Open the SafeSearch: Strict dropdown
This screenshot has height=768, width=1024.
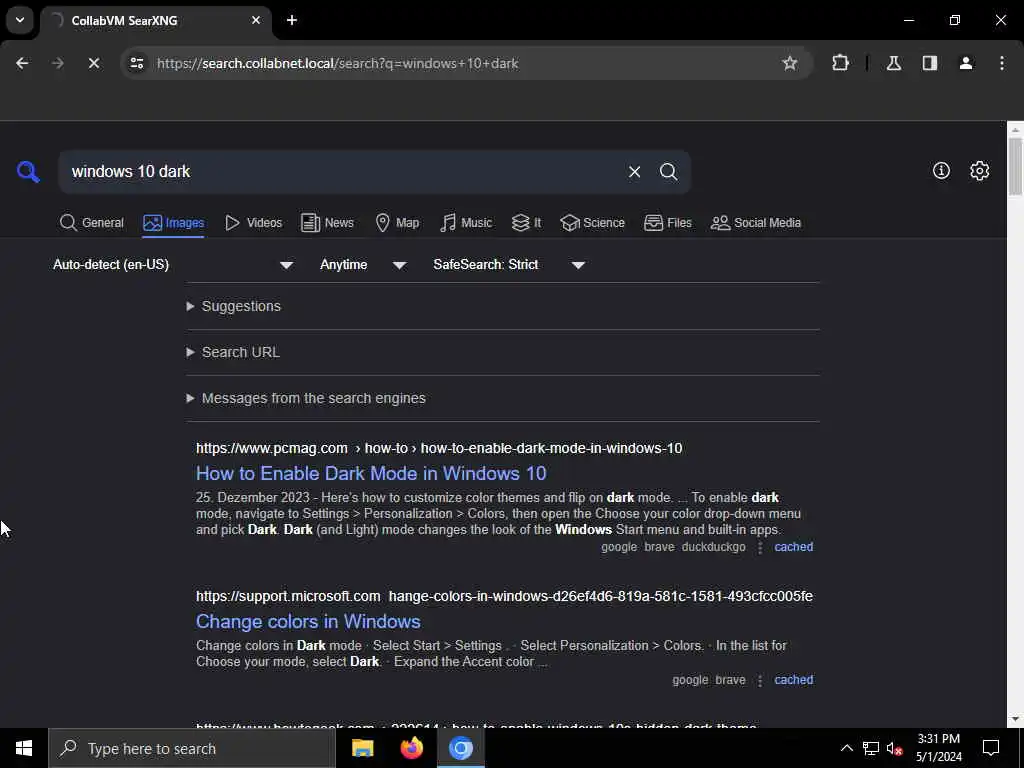click(x=509, y=264)
